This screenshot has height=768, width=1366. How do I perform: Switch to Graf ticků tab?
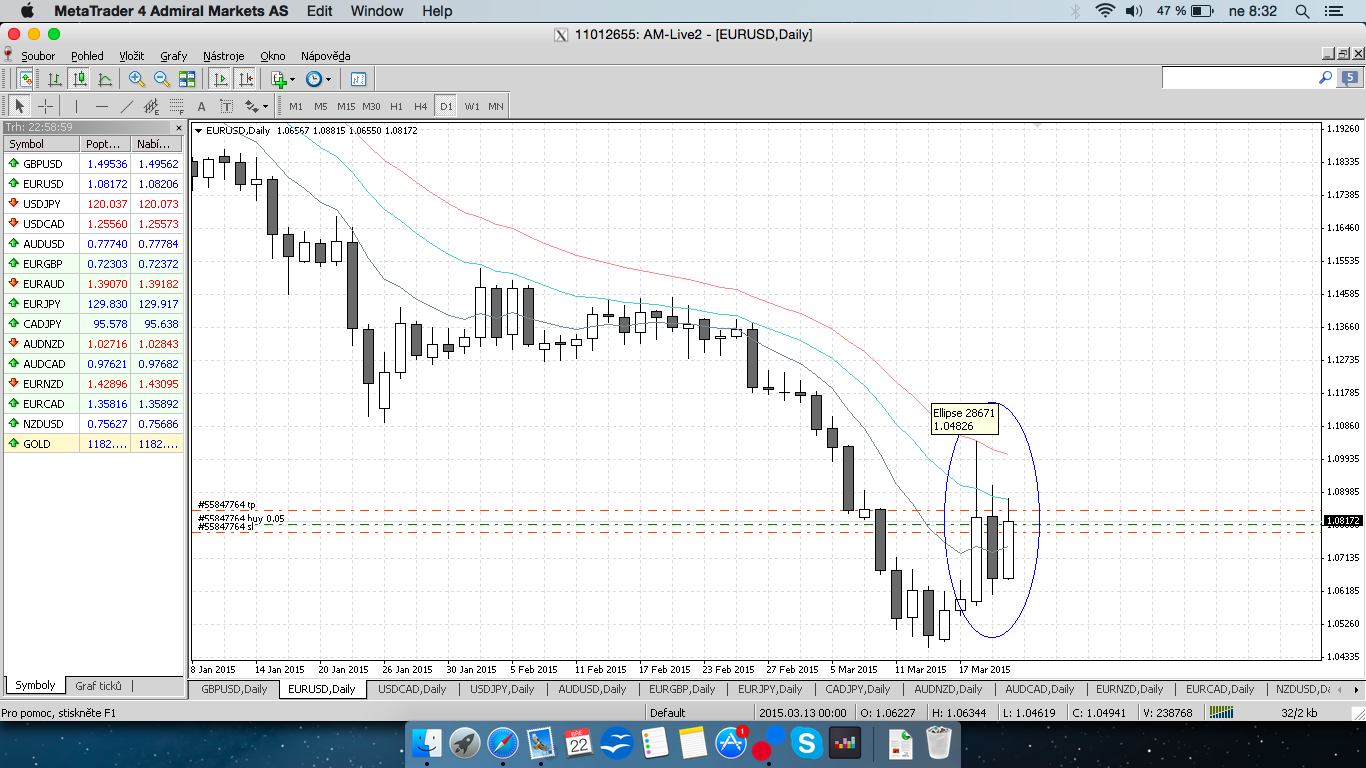[x=98, y=686]
